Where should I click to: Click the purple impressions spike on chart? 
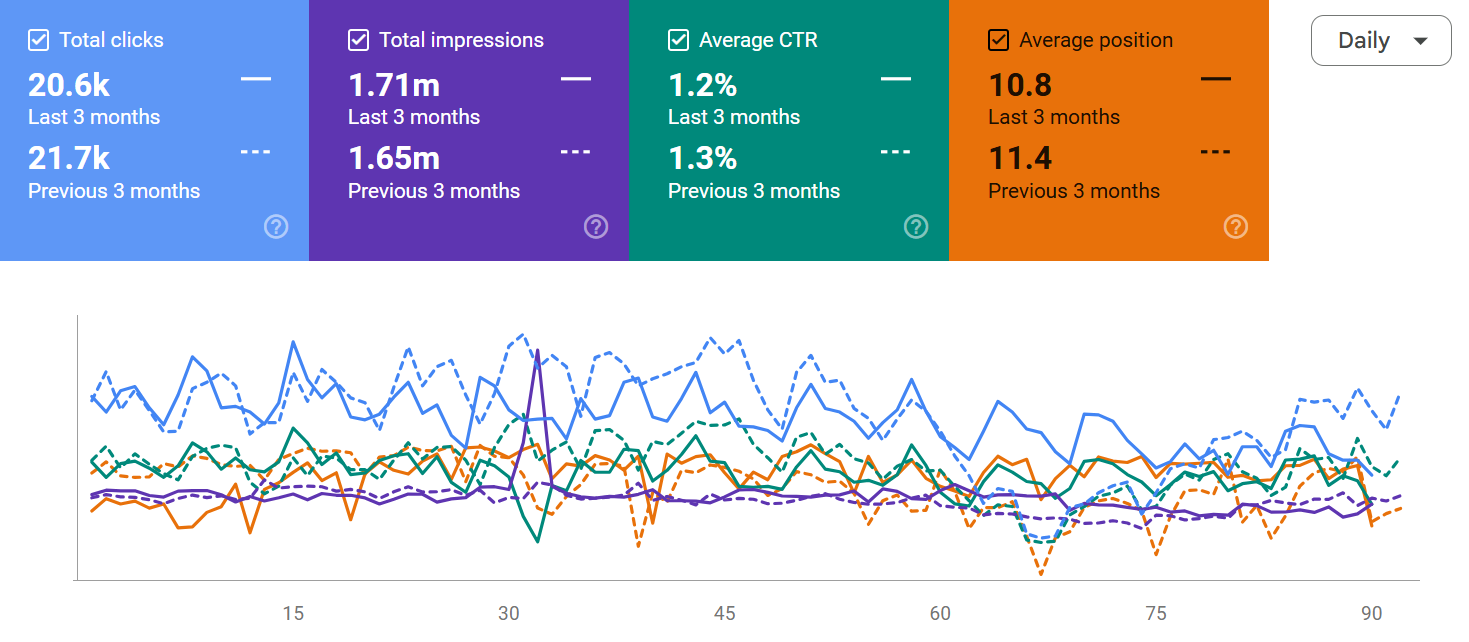(x=538, y=352)
